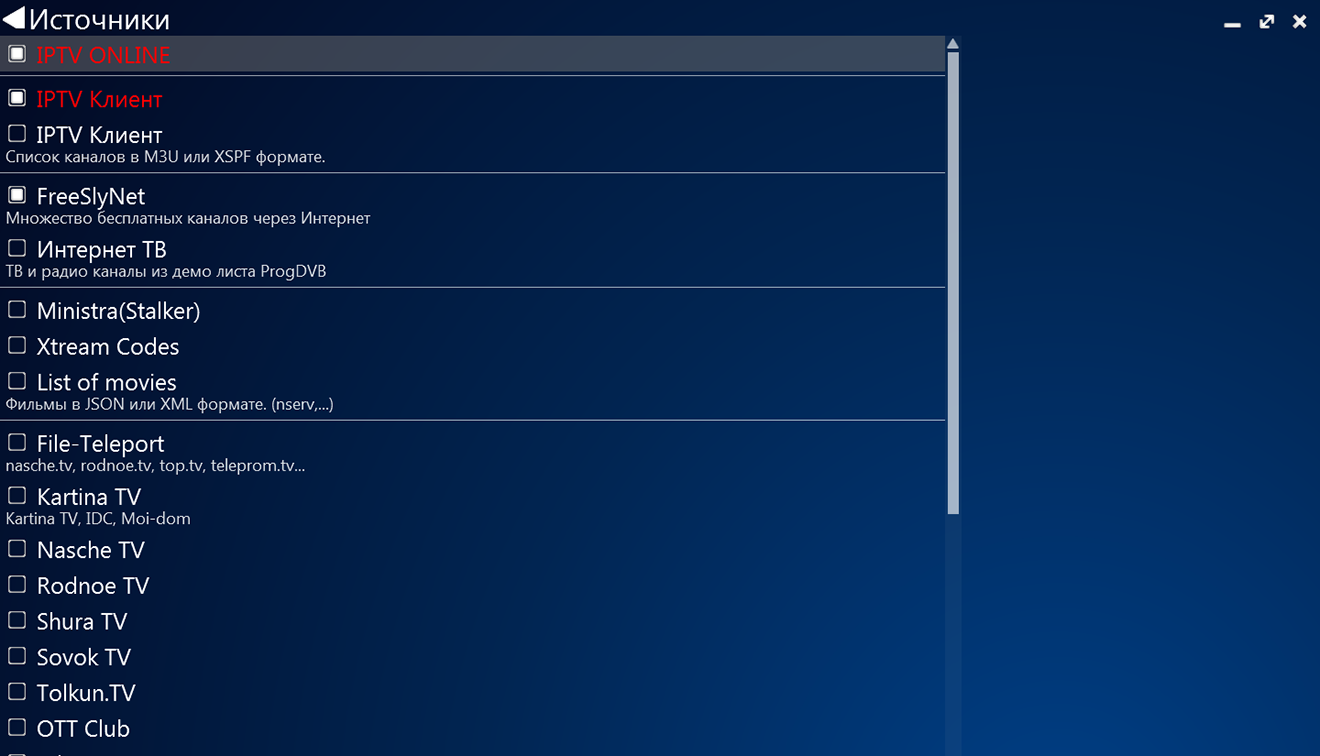Go back using the arrow beside Источники

point(14,19)
